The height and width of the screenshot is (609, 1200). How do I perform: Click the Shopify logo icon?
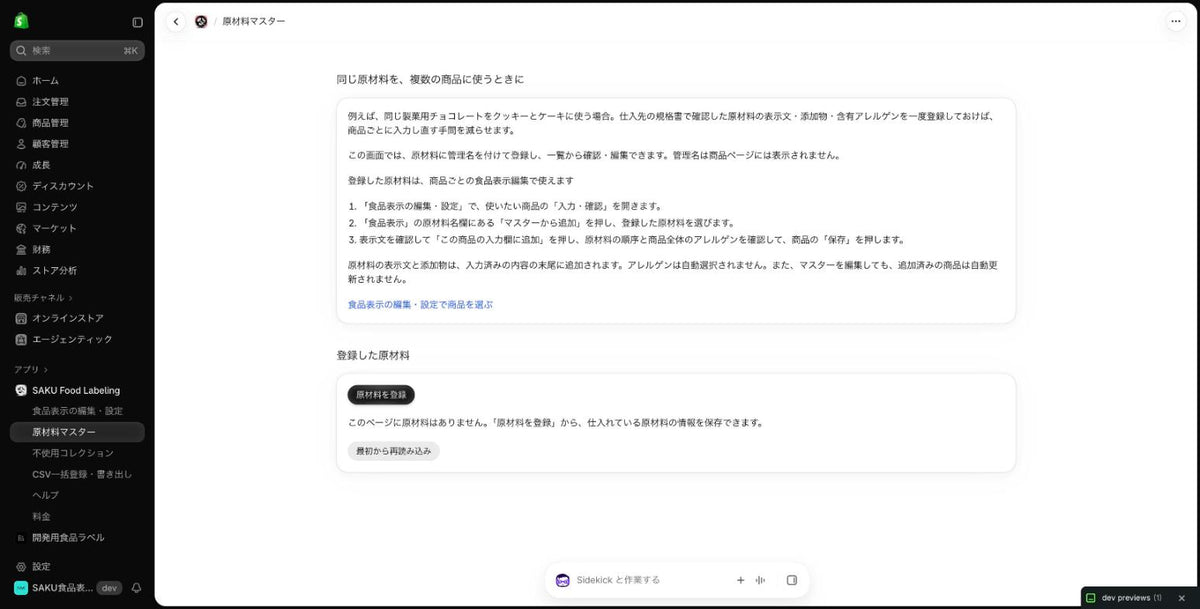[x=21, y=21]
